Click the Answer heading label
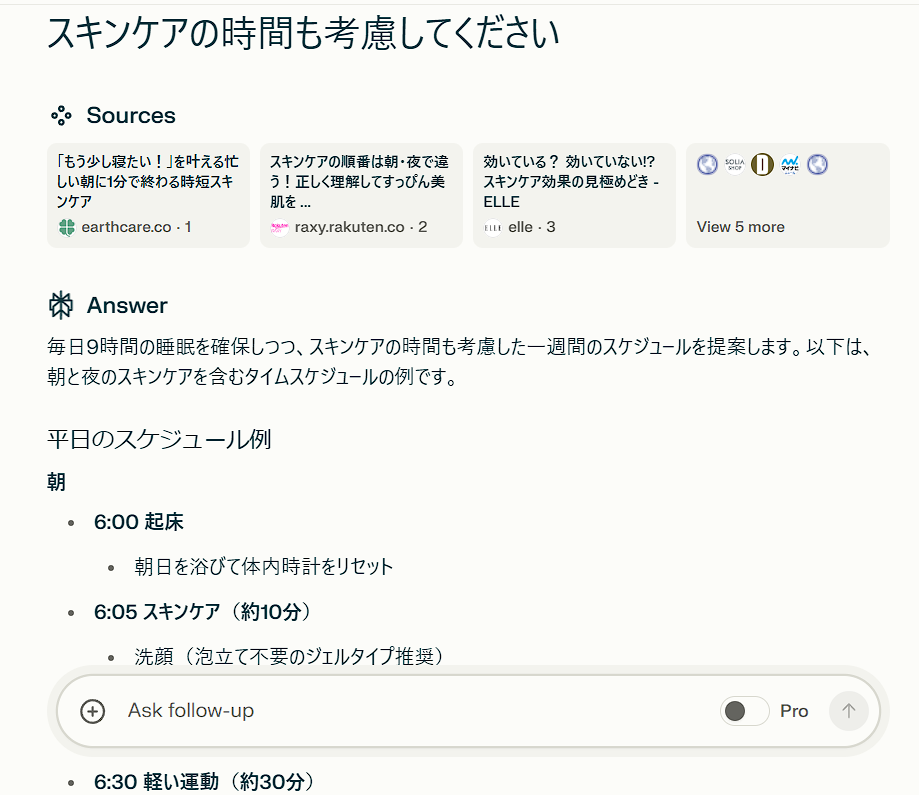919x795 pixels. tap(127, 305)
